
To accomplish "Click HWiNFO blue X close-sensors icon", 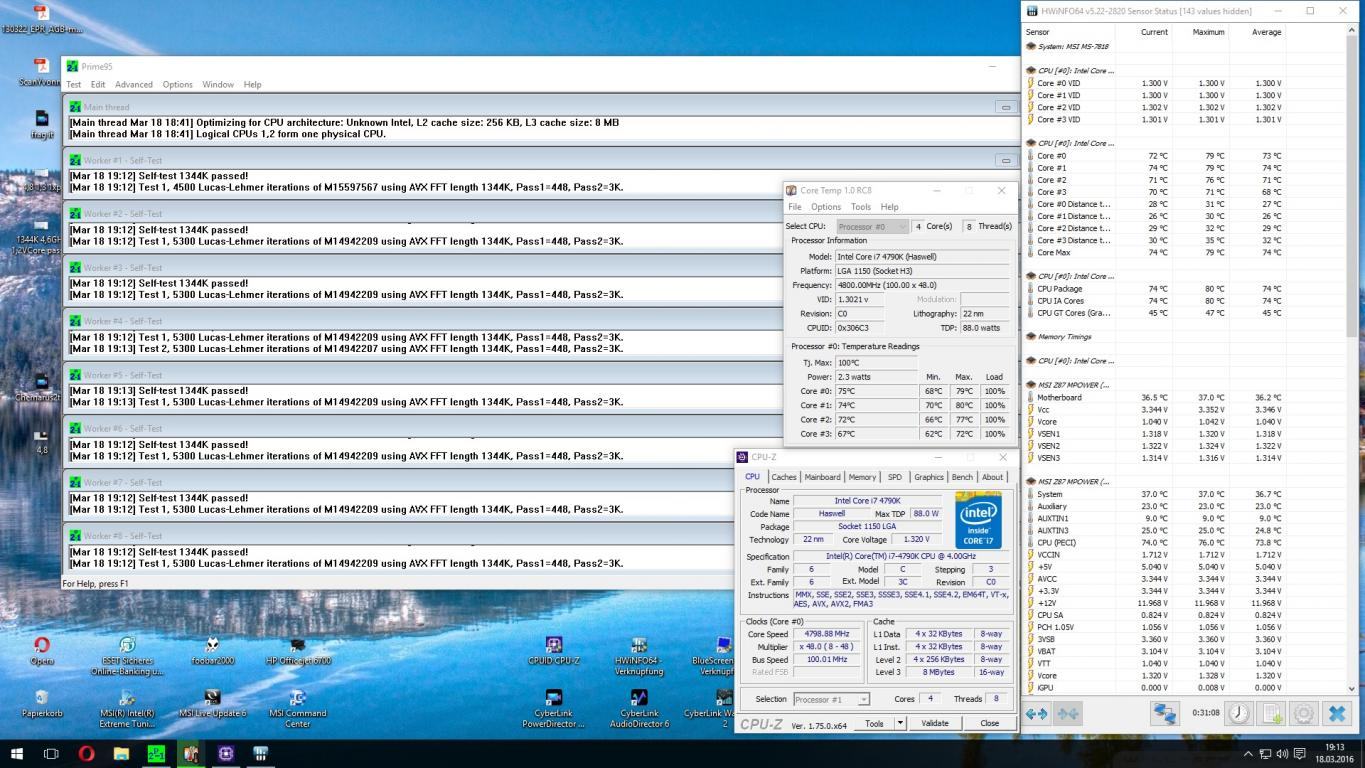I will [x=1337, y=713].
